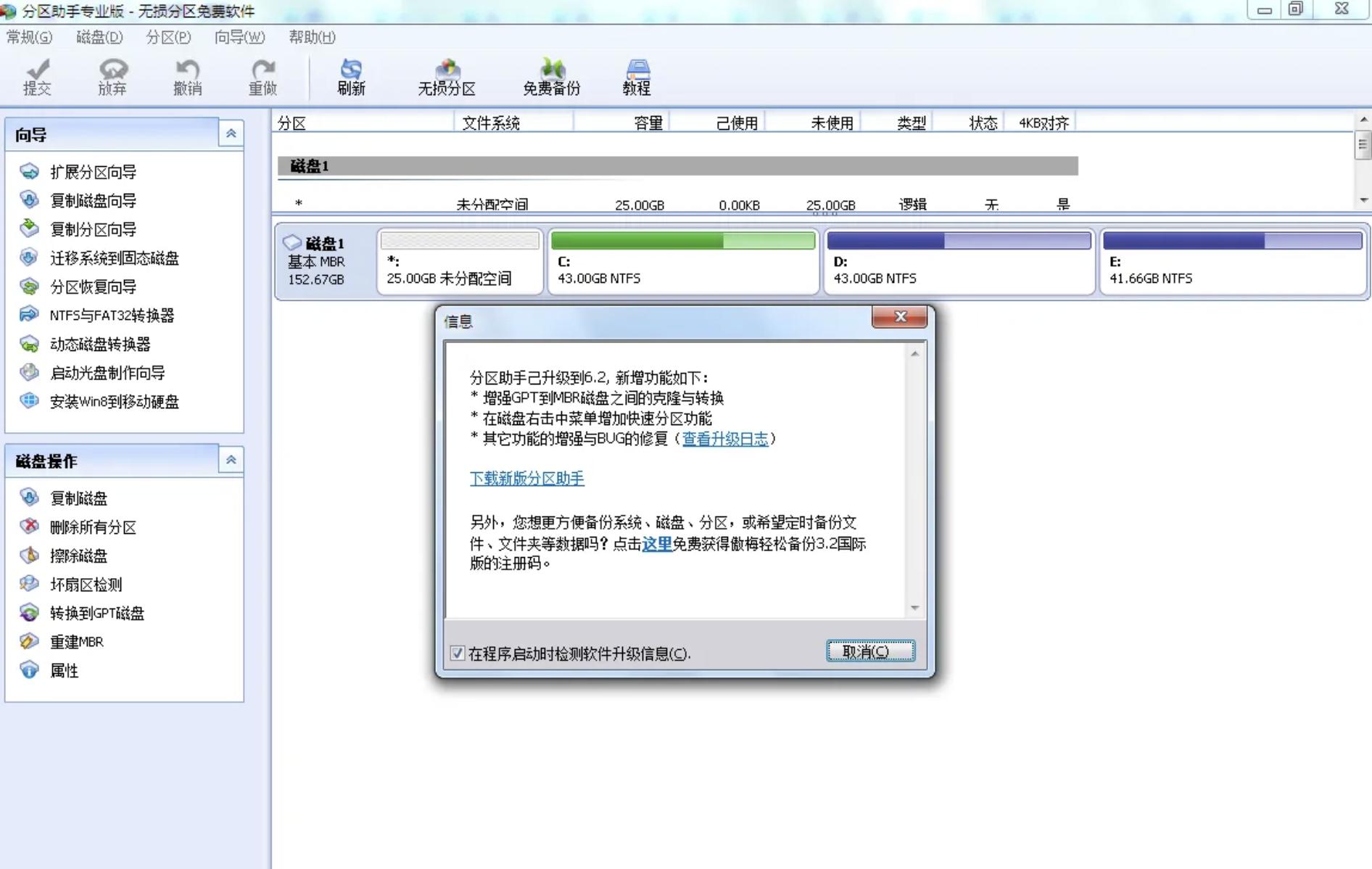Click the 已使用 column header

coord(716,123)
